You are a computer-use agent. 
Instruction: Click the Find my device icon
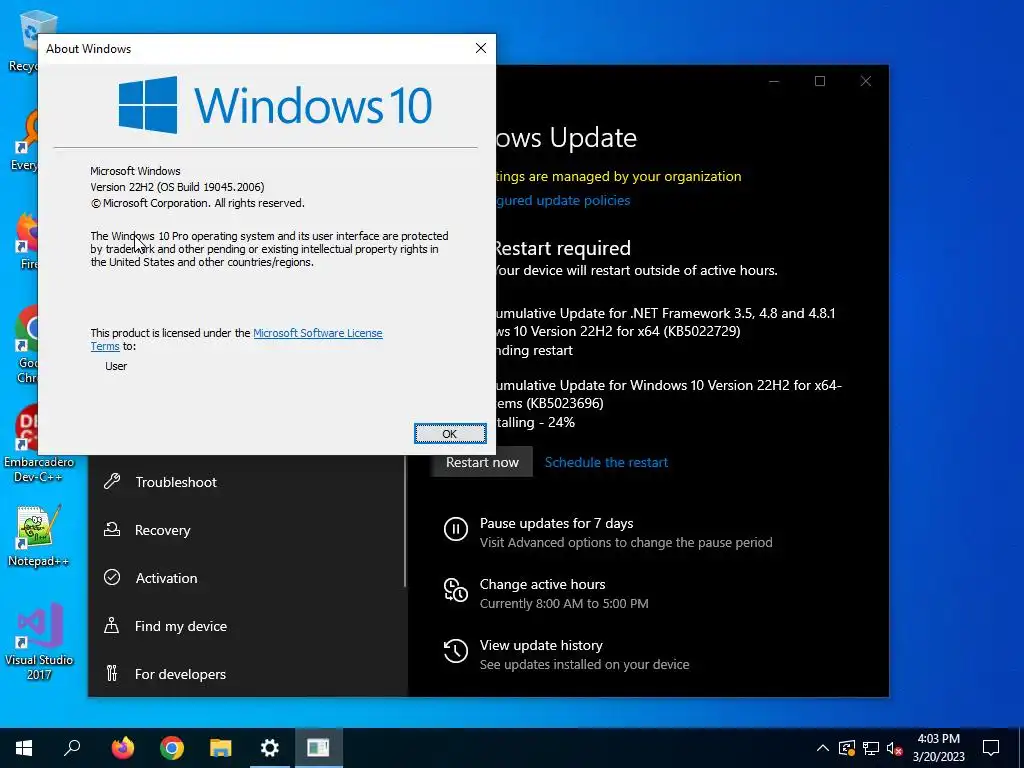[x=112, y=626]
